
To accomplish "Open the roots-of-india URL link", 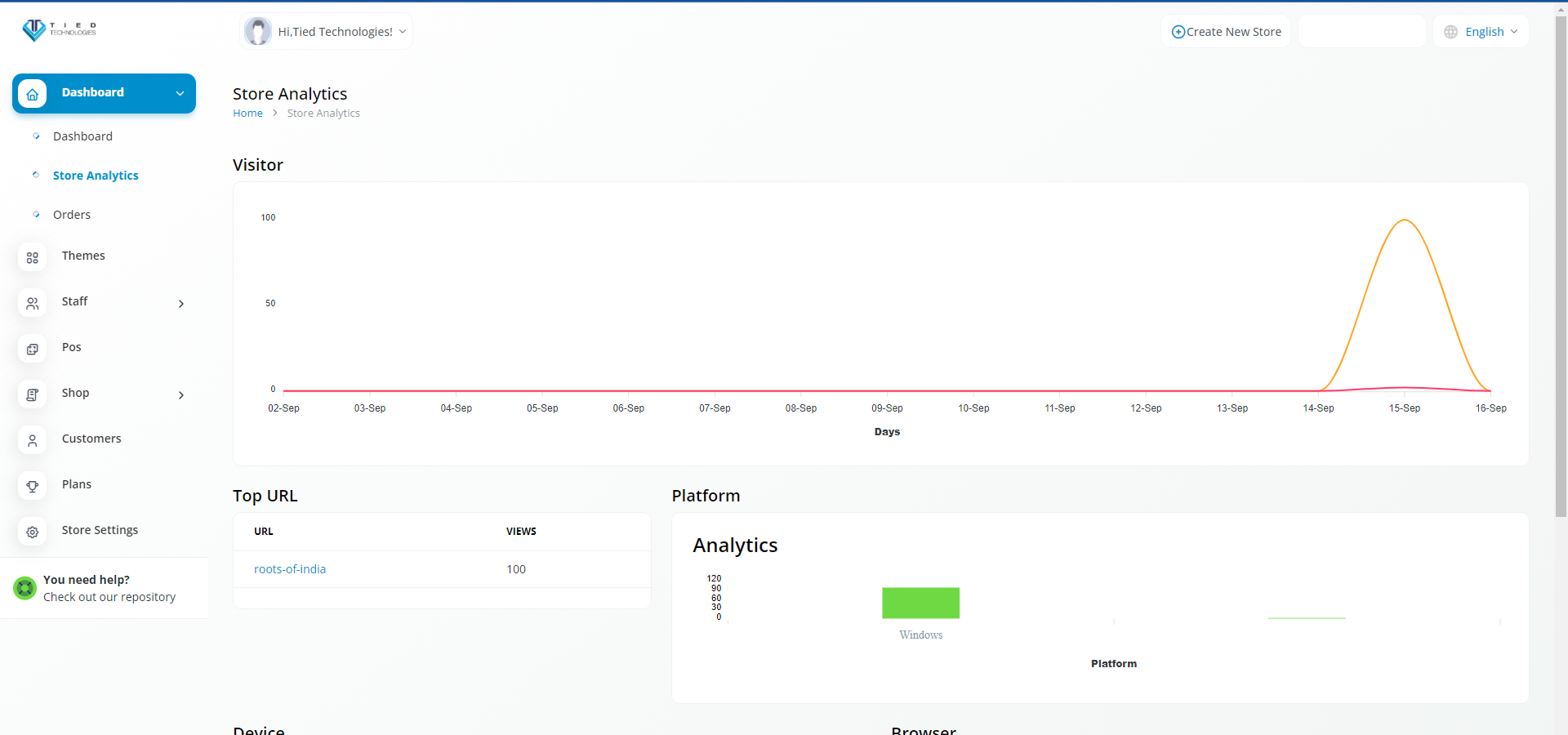I will coord(290,569).
